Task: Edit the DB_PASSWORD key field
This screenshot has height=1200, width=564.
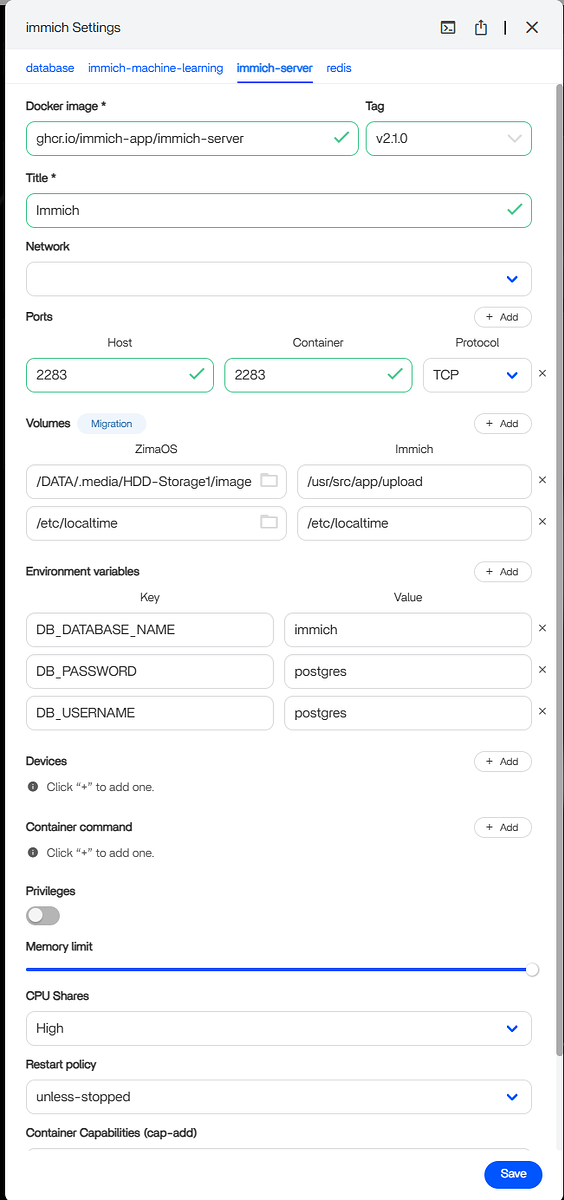Action: [x=150, y=671]
